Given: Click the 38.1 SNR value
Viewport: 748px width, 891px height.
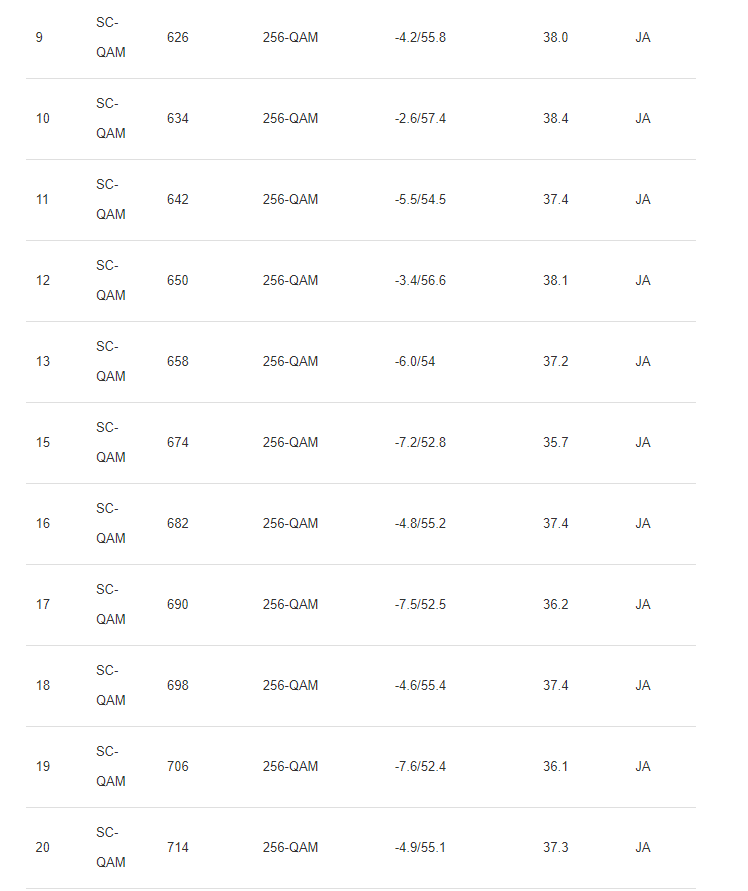Looking at the screenshot, I should tap(556, 280).
